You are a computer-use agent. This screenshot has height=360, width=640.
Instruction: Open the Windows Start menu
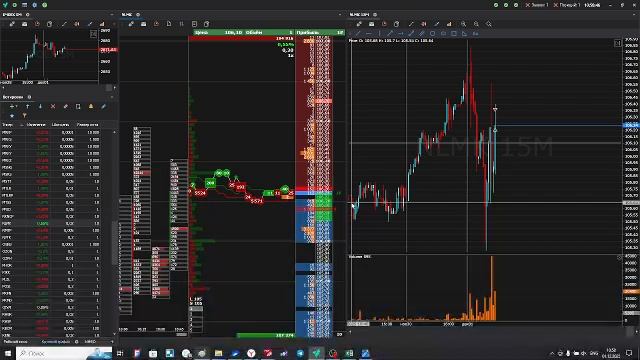click(7, 353)
